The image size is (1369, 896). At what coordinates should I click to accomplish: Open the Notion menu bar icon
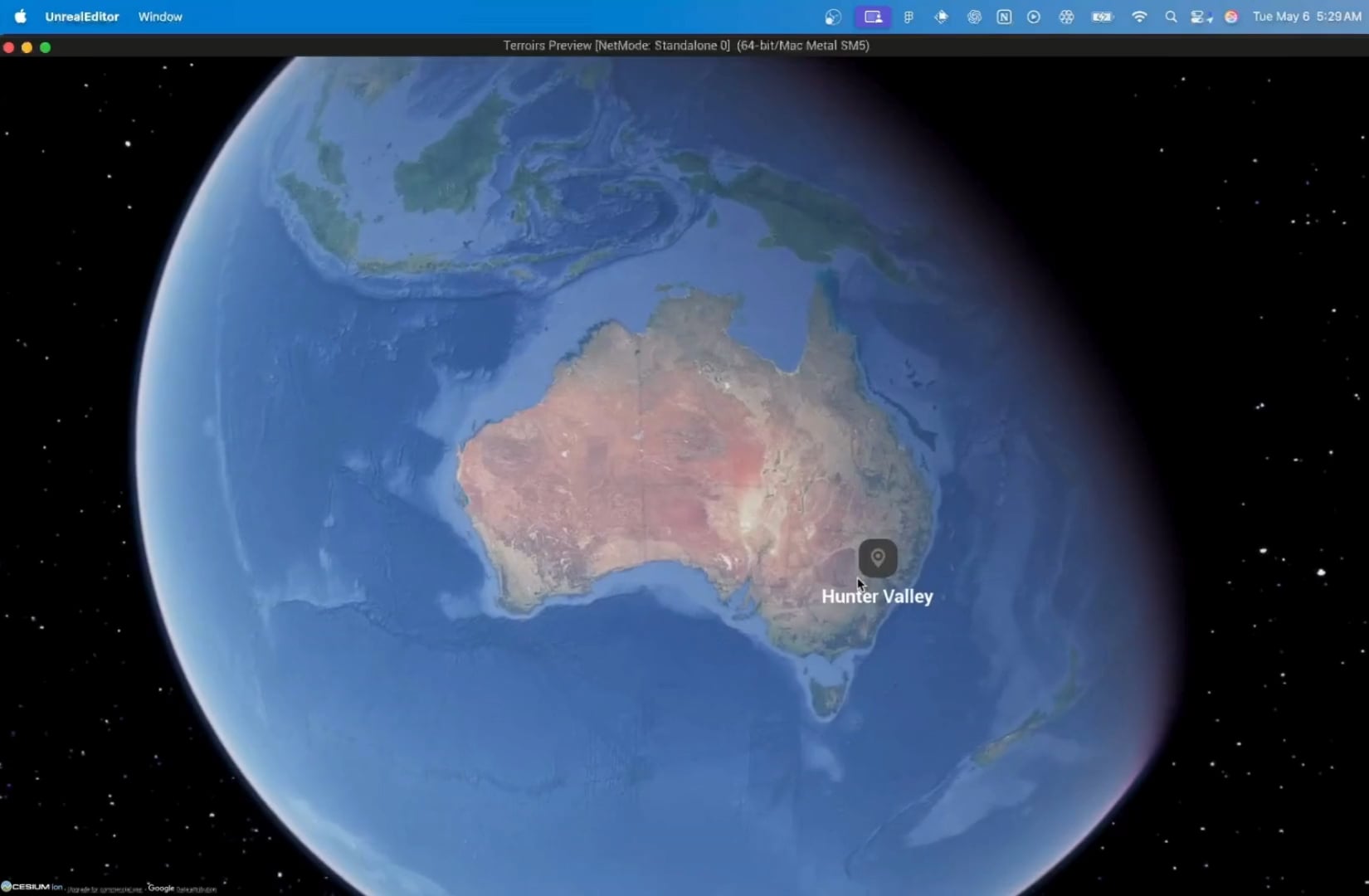click(1004, 17)
